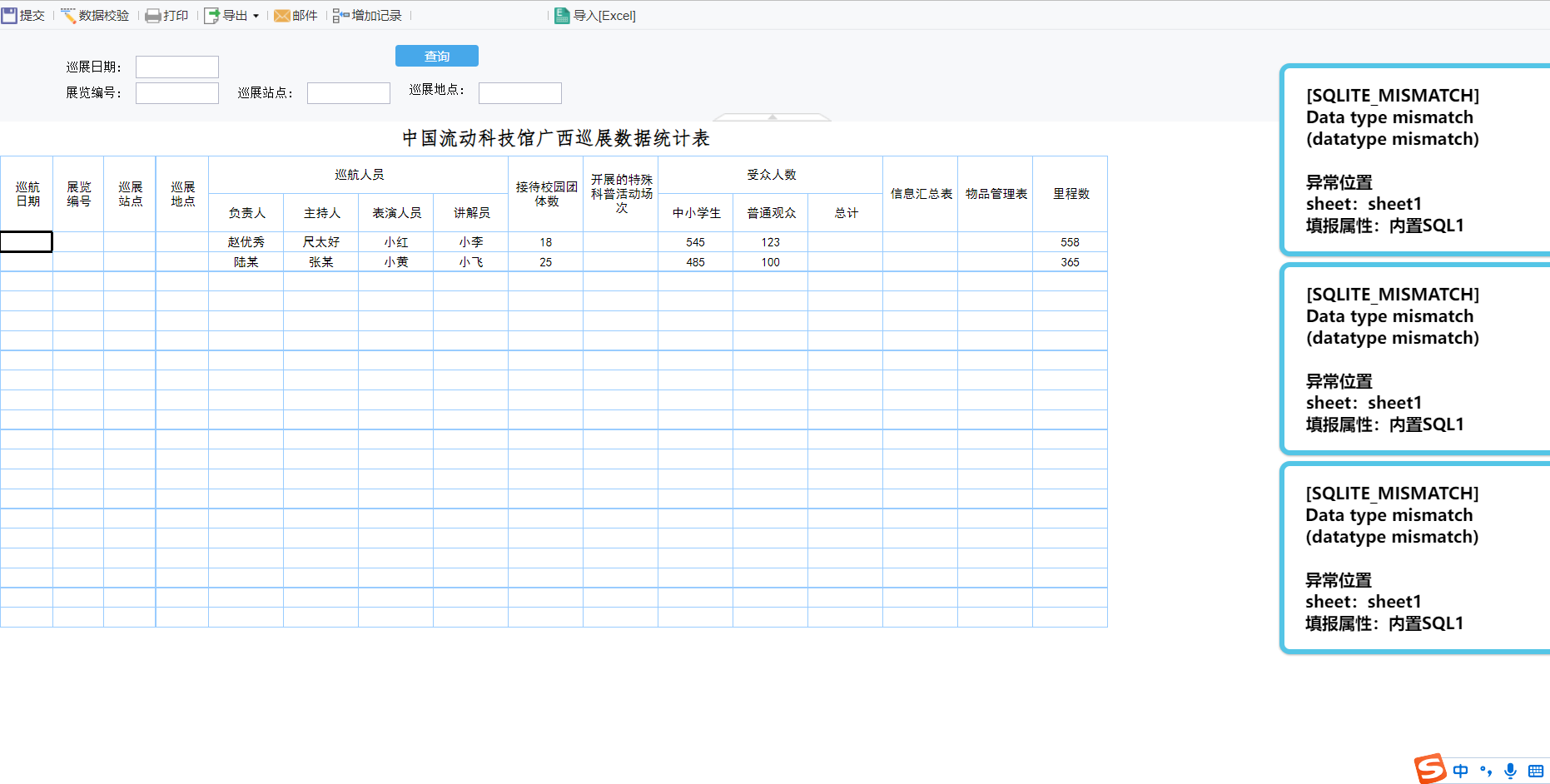Screen dimensions: 1550x784
Task: Select the 开展的特殊科普活动场次 header
Action: 621,194
